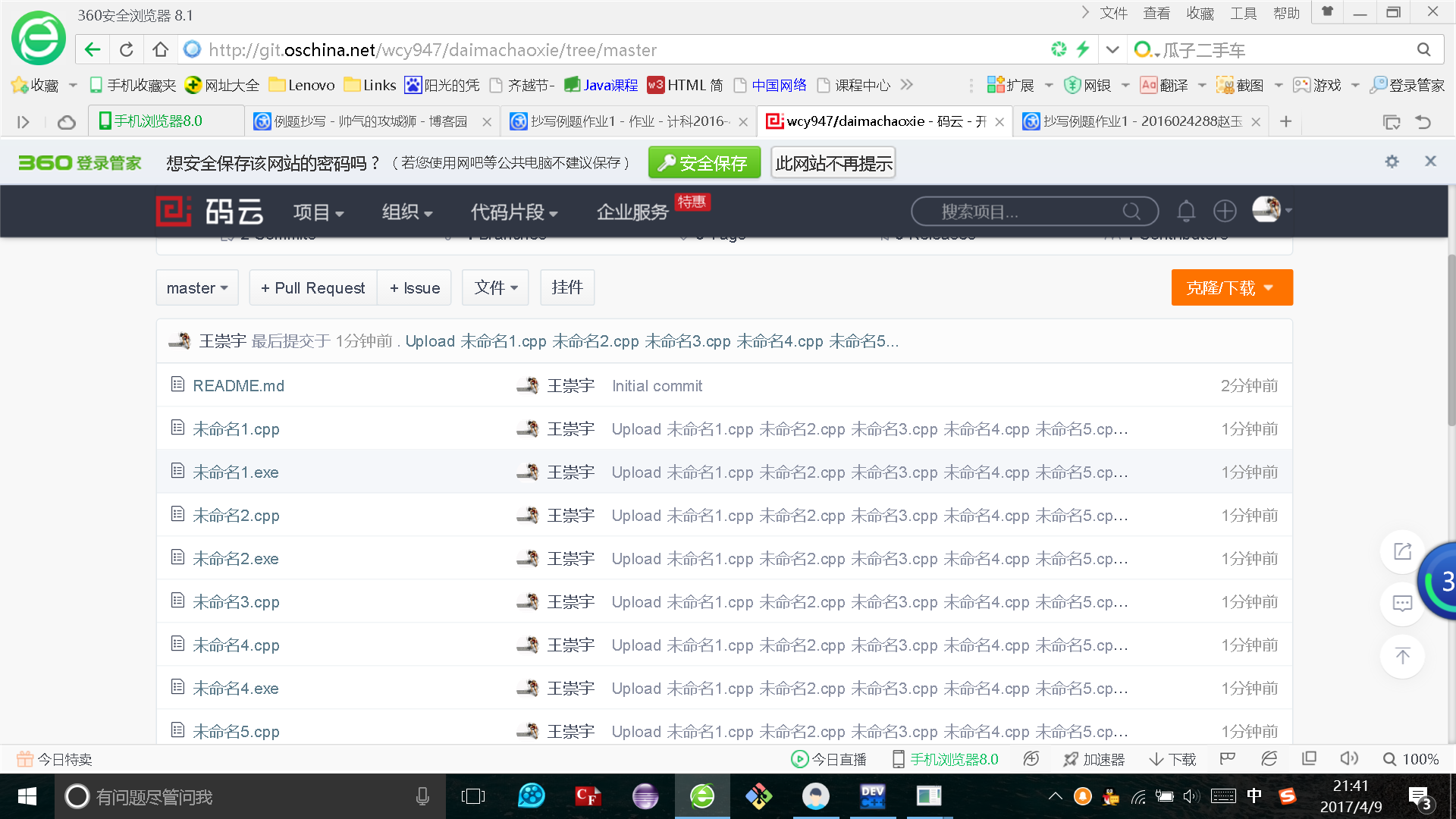Click the restore closed tab undo icon
Viewport: 1456px width, 819px height.
[1423, 121]
